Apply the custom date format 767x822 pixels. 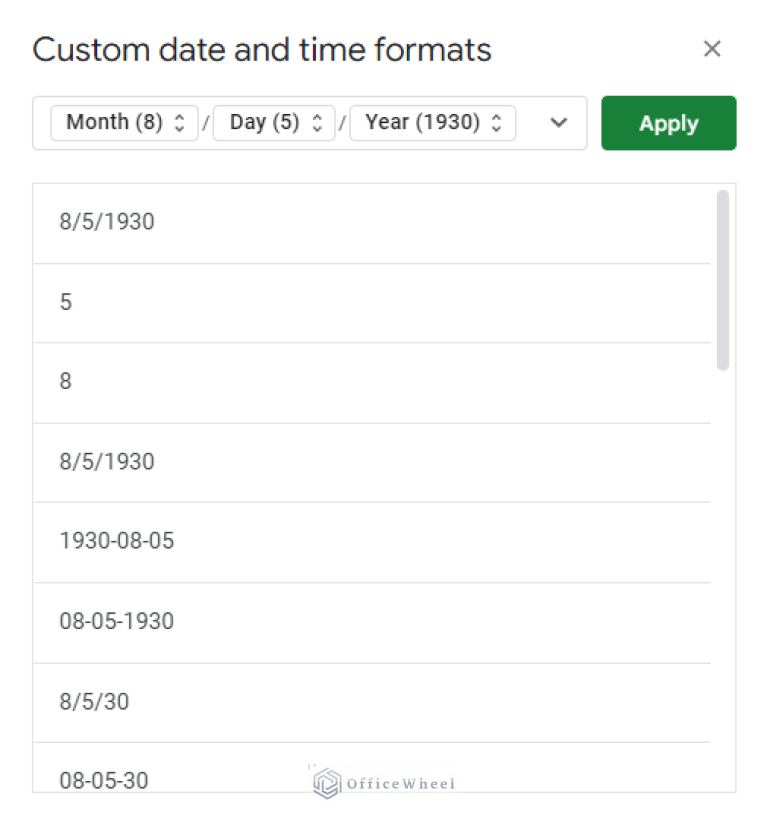point(668,122)
